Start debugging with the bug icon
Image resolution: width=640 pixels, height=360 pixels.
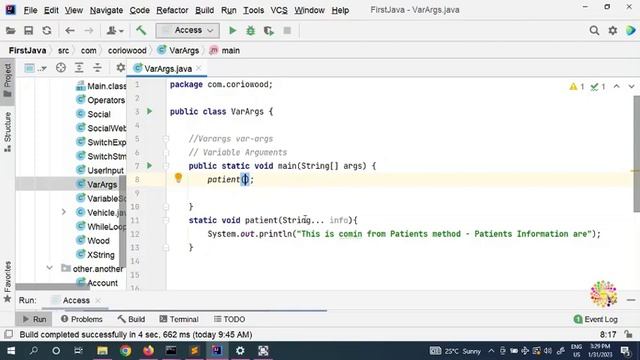pyautogui.click(x=251, y=31)
